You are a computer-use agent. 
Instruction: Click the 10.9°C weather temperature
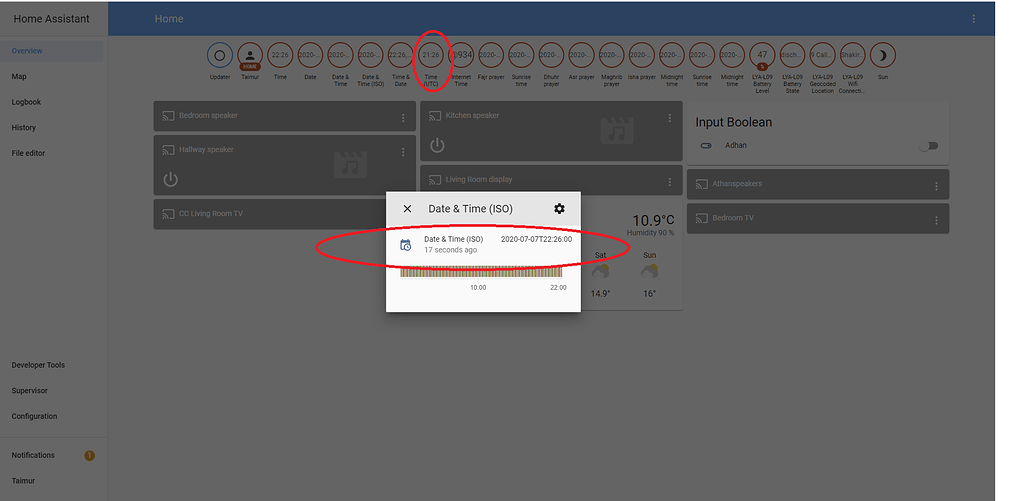point(653,220)
